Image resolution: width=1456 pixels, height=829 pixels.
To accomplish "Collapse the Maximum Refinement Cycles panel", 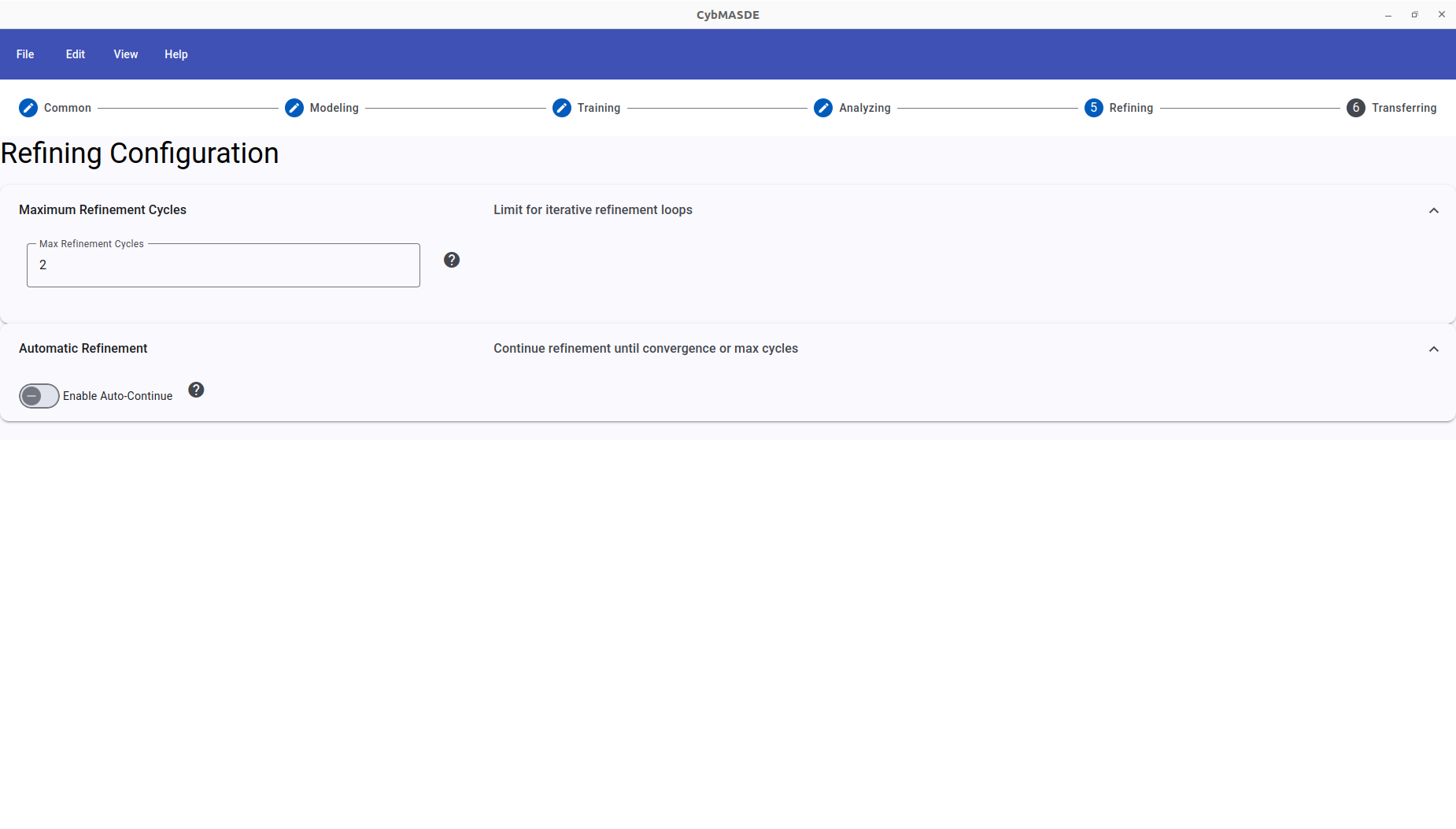I will click(x=1434, y=210).
